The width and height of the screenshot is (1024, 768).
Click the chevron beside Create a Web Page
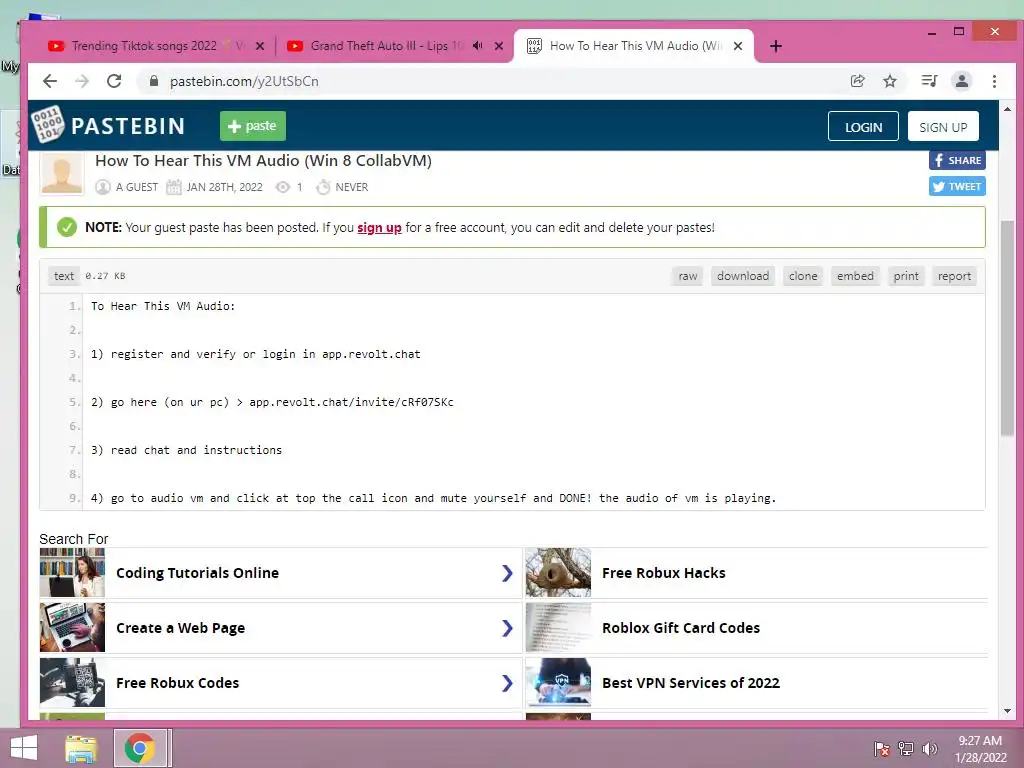[x=507, y=628]
